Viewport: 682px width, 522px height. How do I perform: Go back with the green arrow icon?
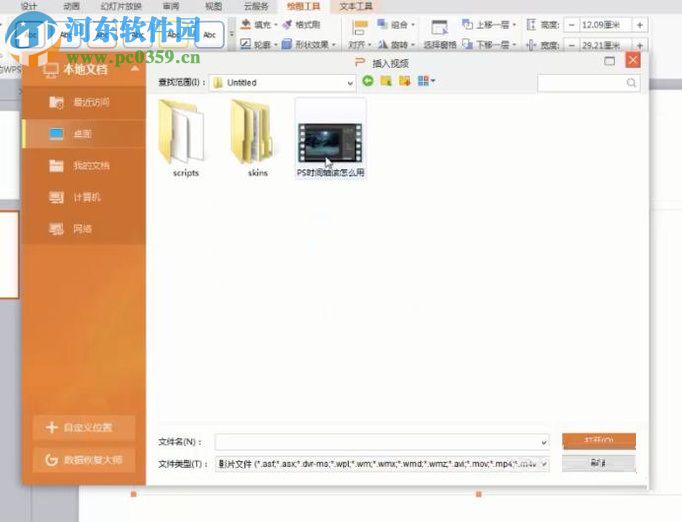point(368,81)
